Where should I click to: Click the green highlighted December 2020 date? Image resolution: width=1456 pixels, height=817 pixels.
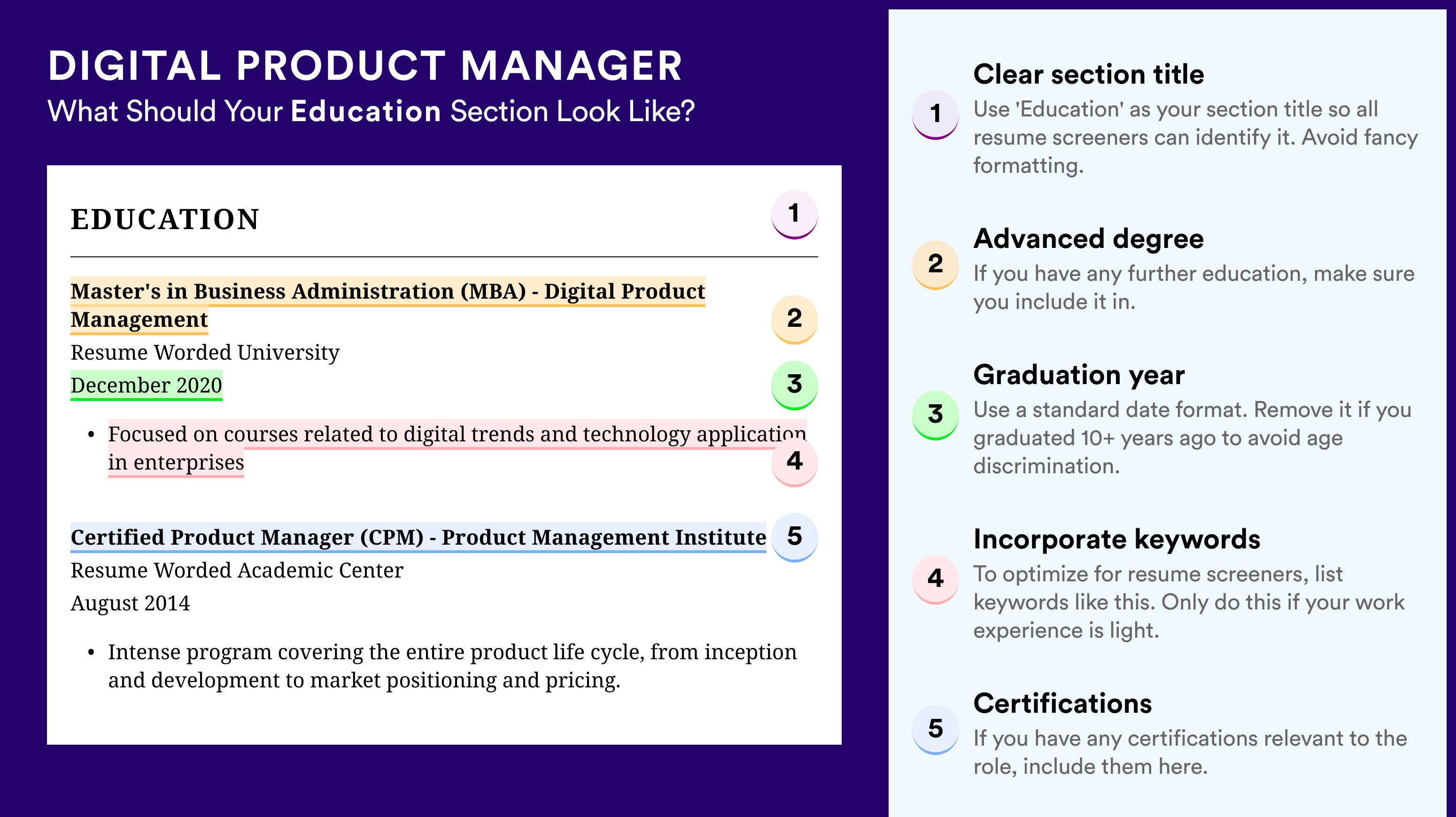[147, 385]
